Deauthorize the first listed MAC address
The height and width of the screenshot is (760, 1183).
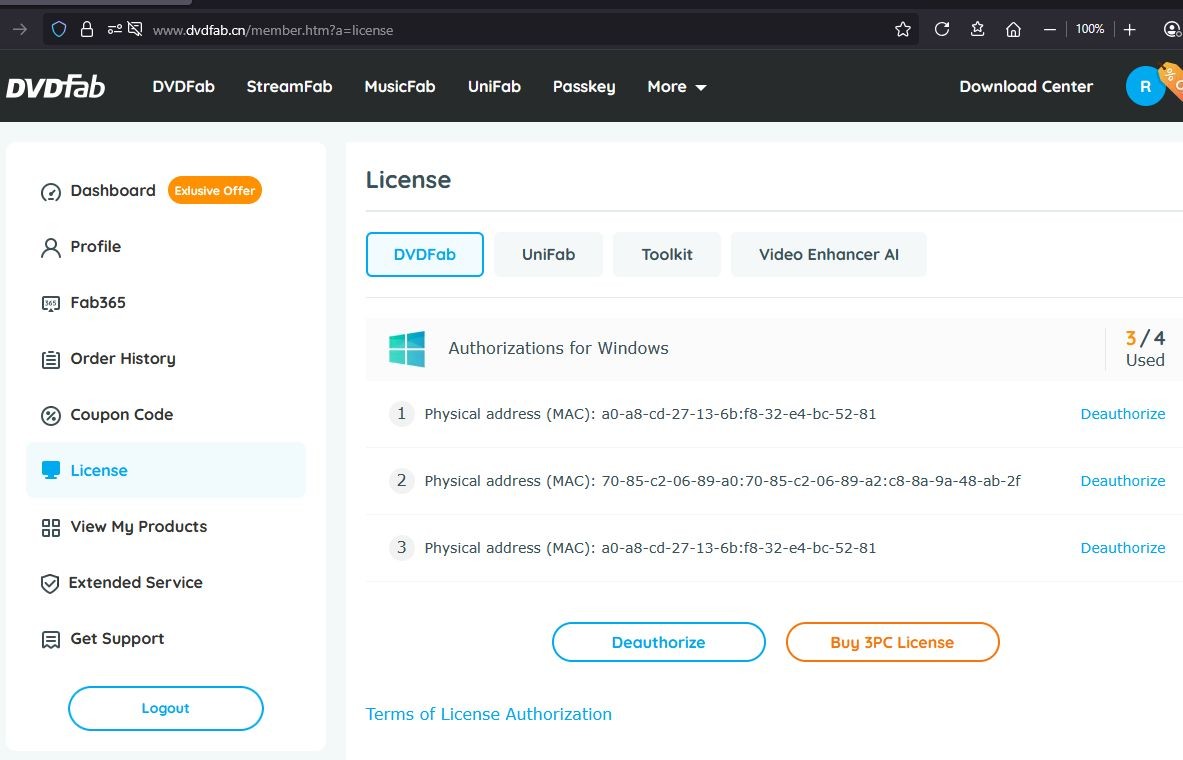(x=1123, y=414)
